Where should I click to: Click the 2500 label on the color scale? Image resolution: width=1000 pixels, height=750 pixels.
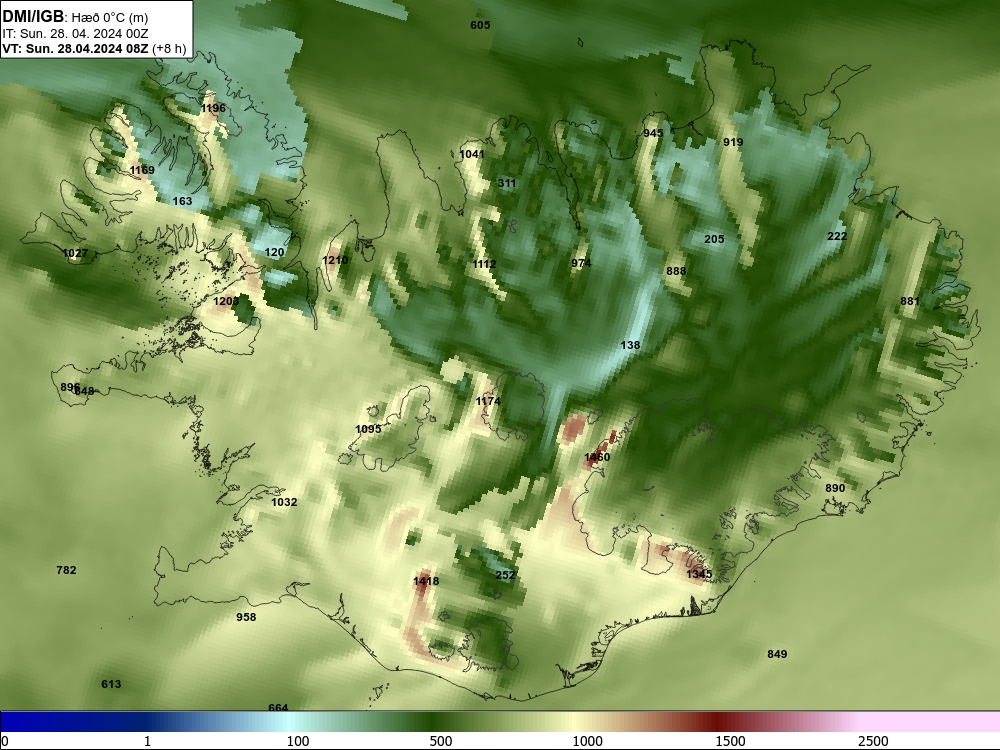[x=873, y=741]
